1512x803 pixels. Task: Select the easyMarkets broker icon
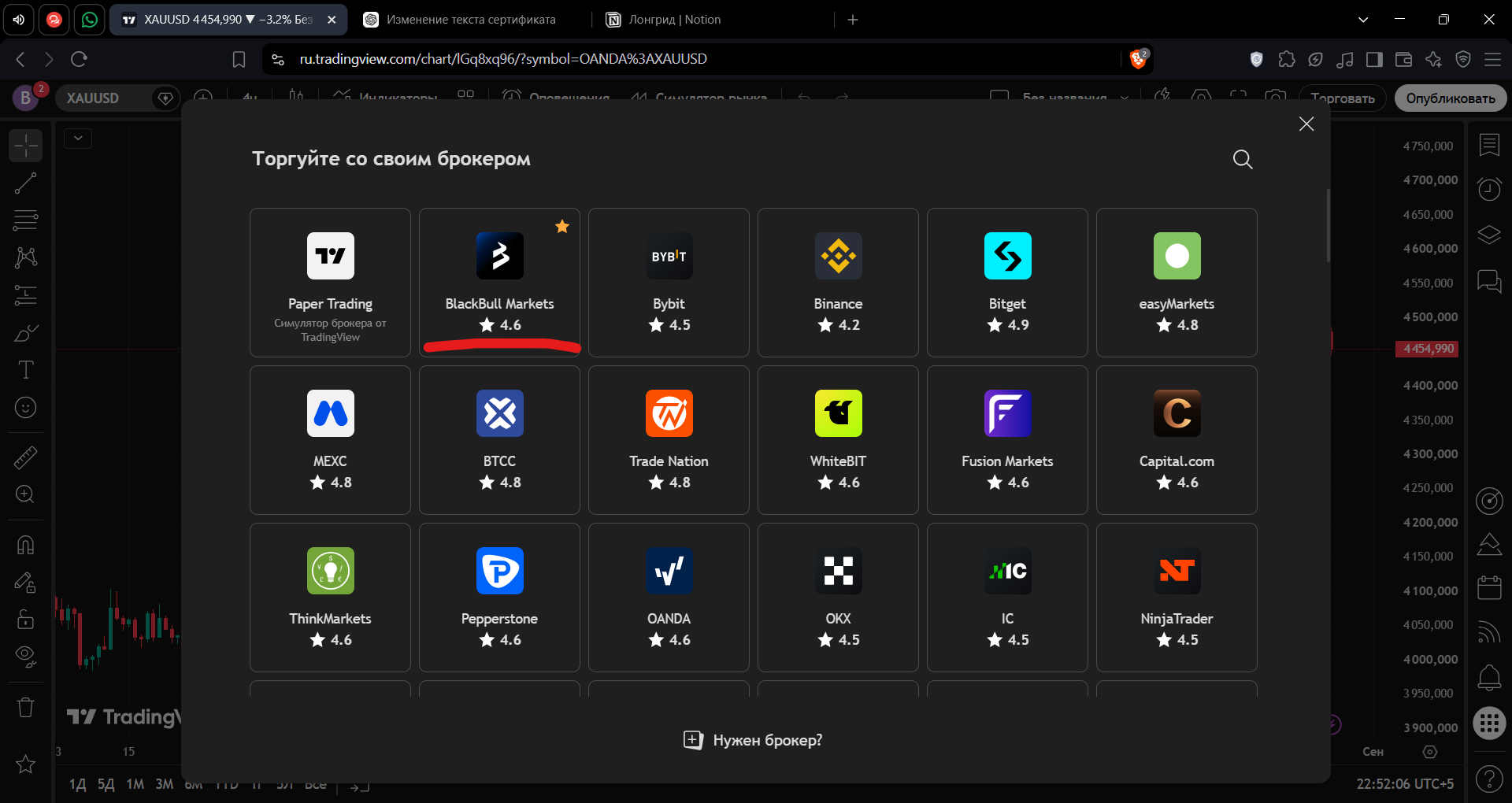(x=1177, y=256)
